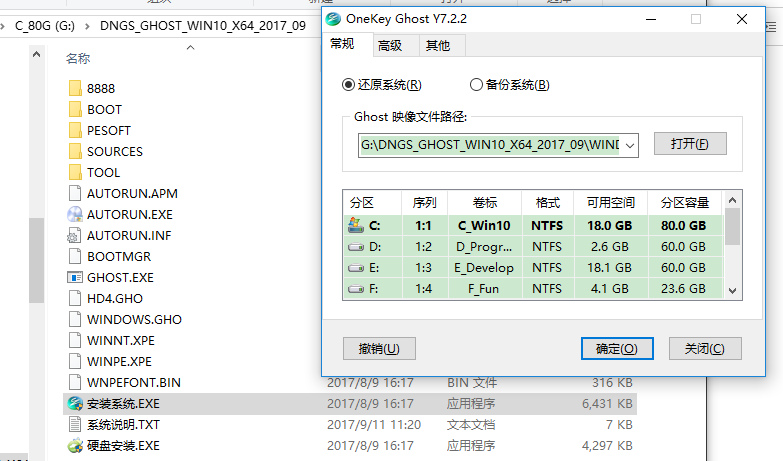Click the BOOTMGR file icon
The width and height of the screenshot is (783, 461).
[x=75, y=256]
